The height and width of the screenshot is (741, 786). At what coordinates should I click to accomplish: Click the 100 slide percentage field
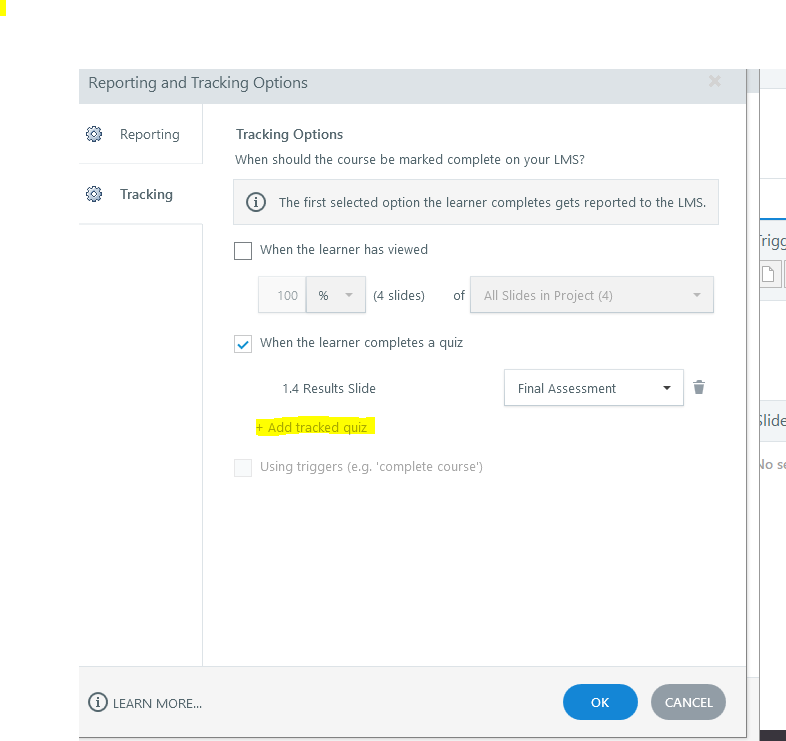click(282, 295)
